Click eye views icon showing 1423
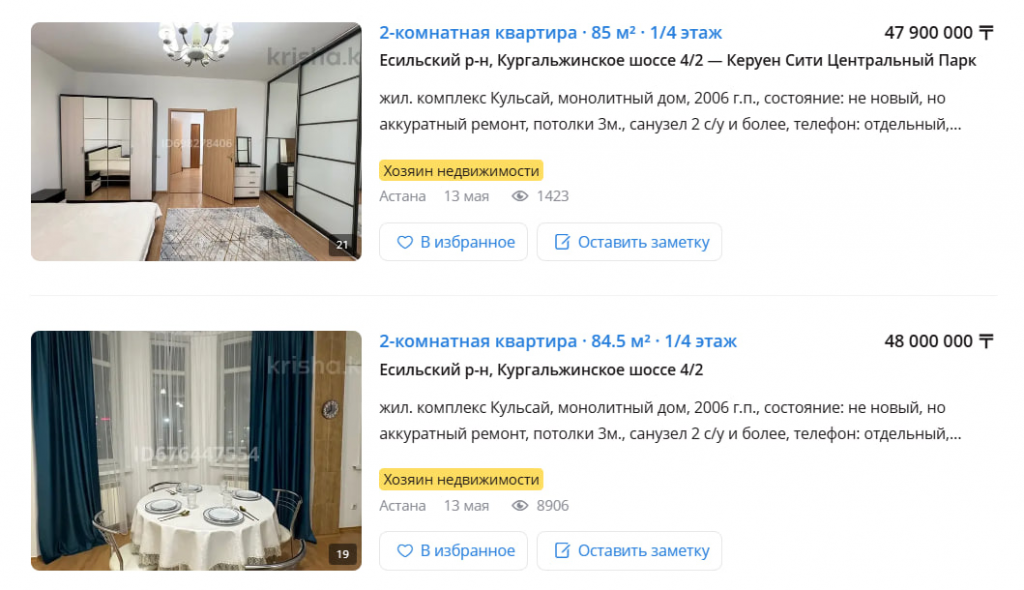 pos(520,196)
